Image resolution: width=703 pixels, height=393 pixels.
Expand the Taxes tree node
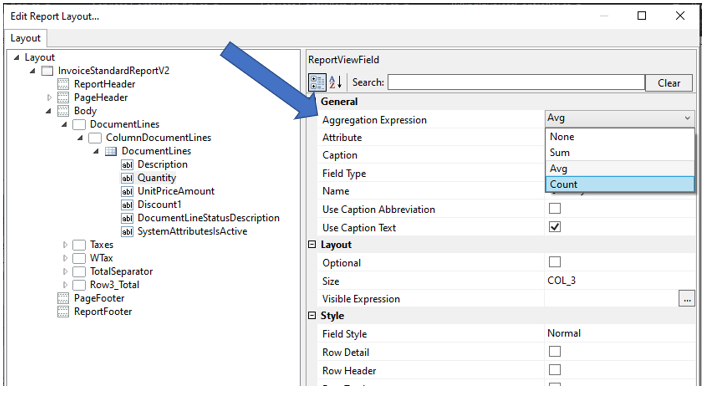[65, 245]
